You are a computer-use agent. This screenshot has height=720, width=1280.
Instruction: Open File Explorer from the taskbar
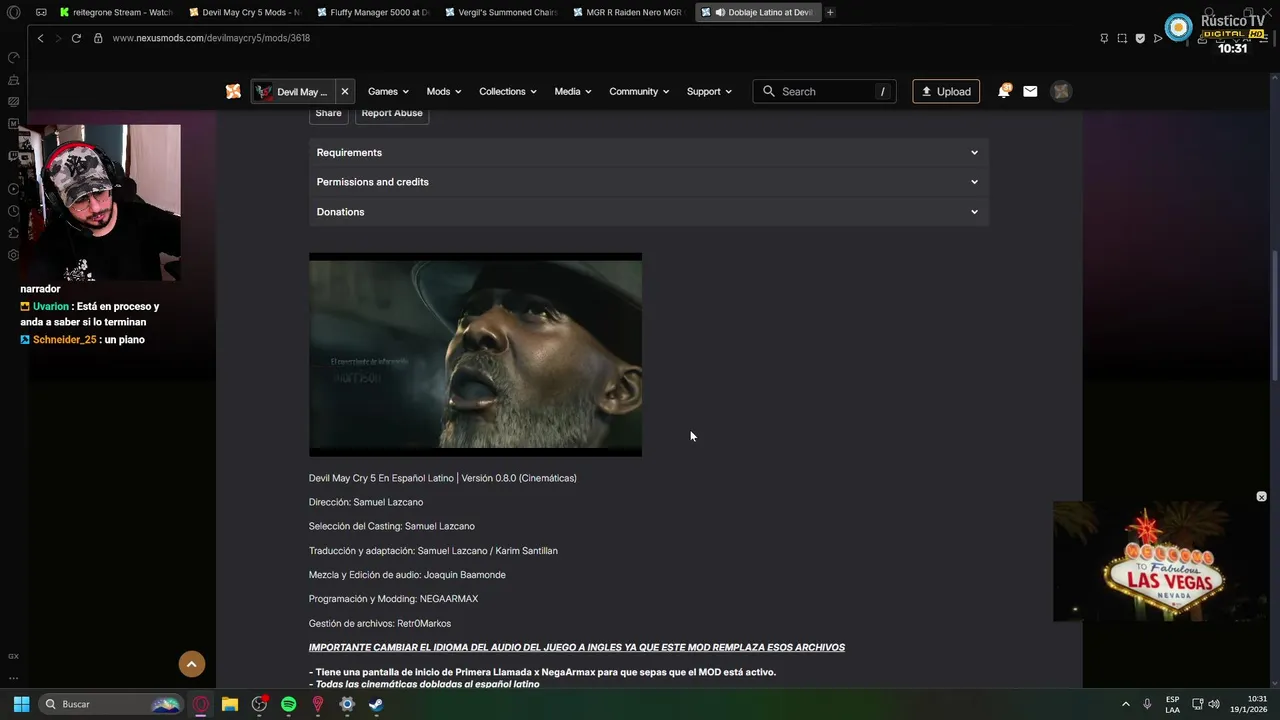point(230,704)
